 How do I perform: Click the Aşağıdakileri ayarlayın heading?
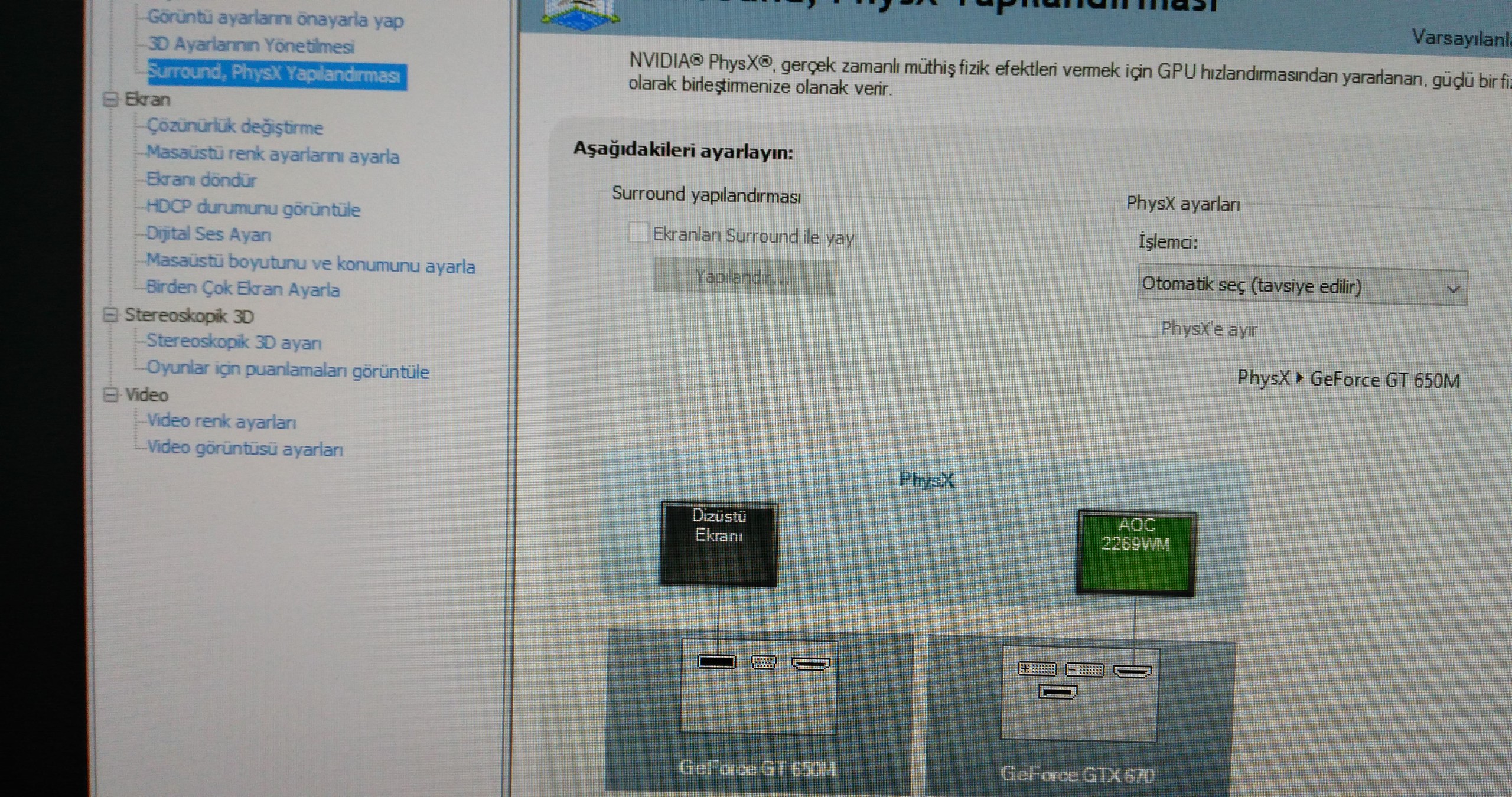pos(683,151)
